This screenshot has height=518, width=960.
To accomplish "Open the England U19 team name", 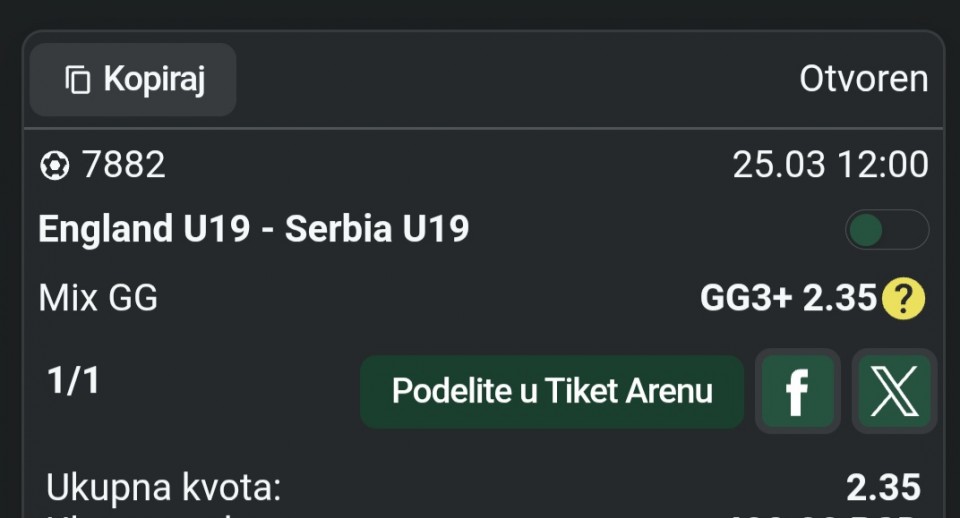I will [x=144, y=230].
